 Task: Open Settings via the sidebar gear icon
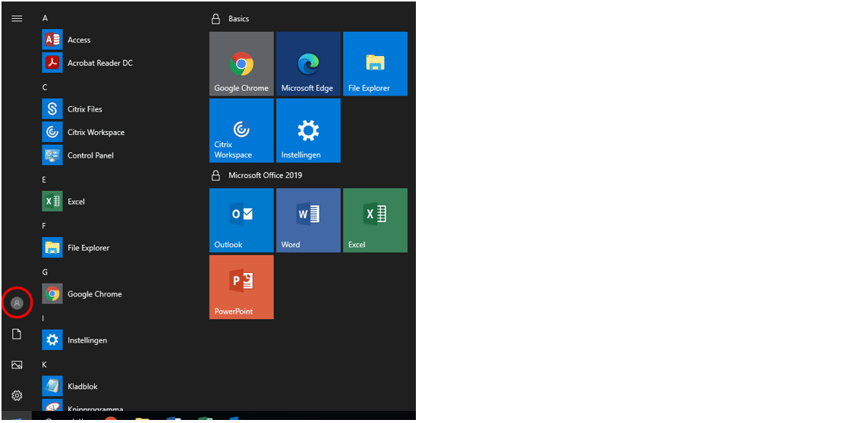click(17, 396)
